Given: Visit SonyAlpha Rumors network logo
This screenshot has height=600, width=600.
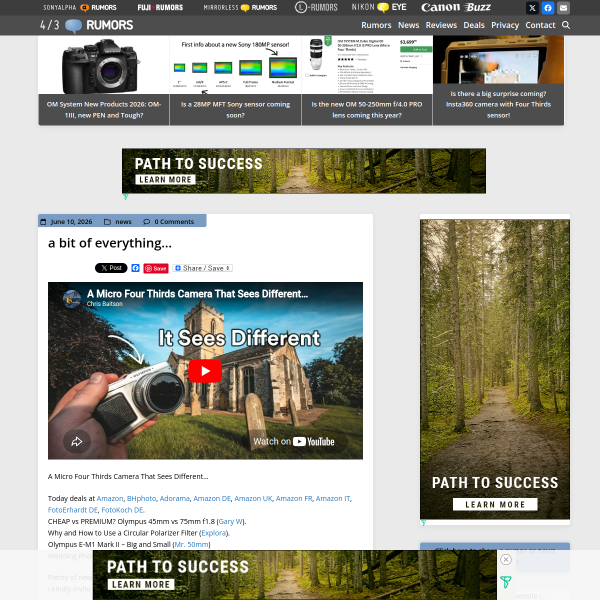Looking at the screenshot, I should point(80,7).
